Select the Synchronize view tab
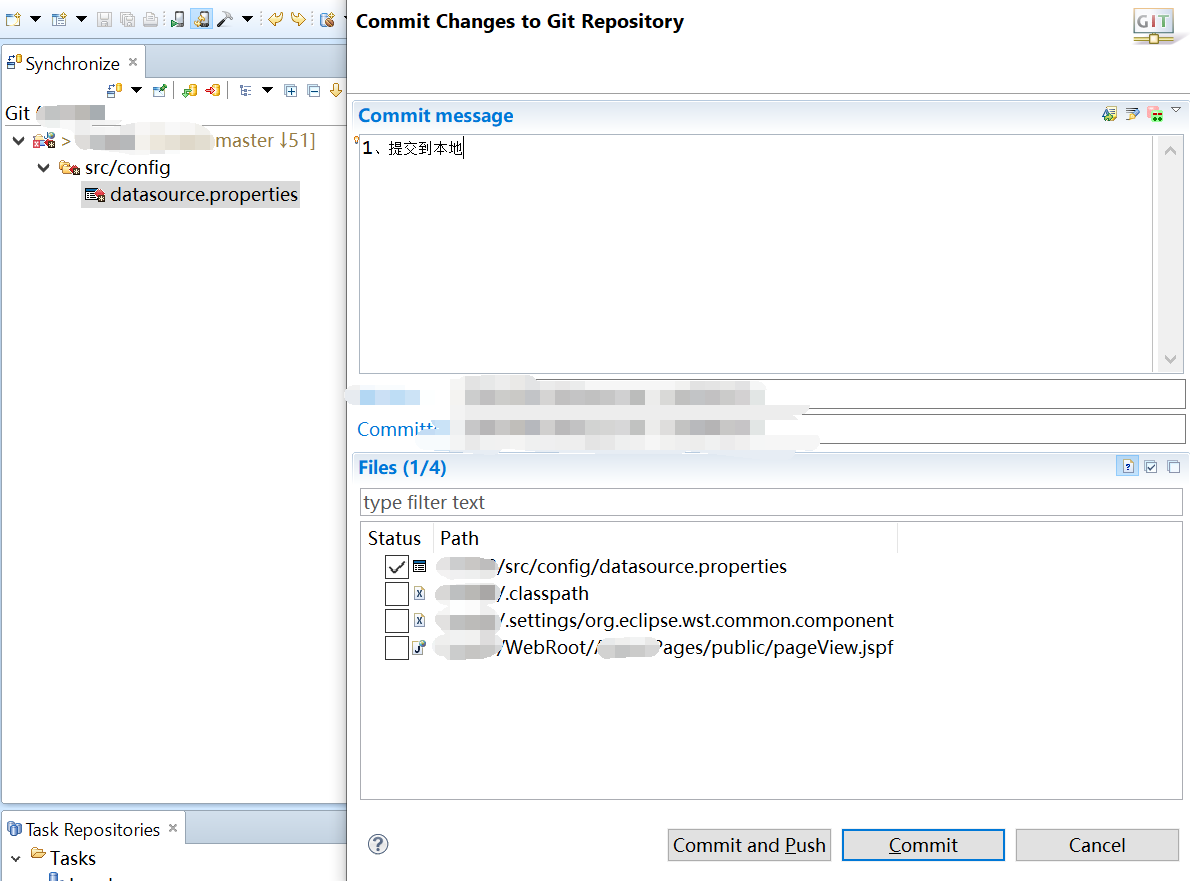1190x881 pixels. coord(72,63)
